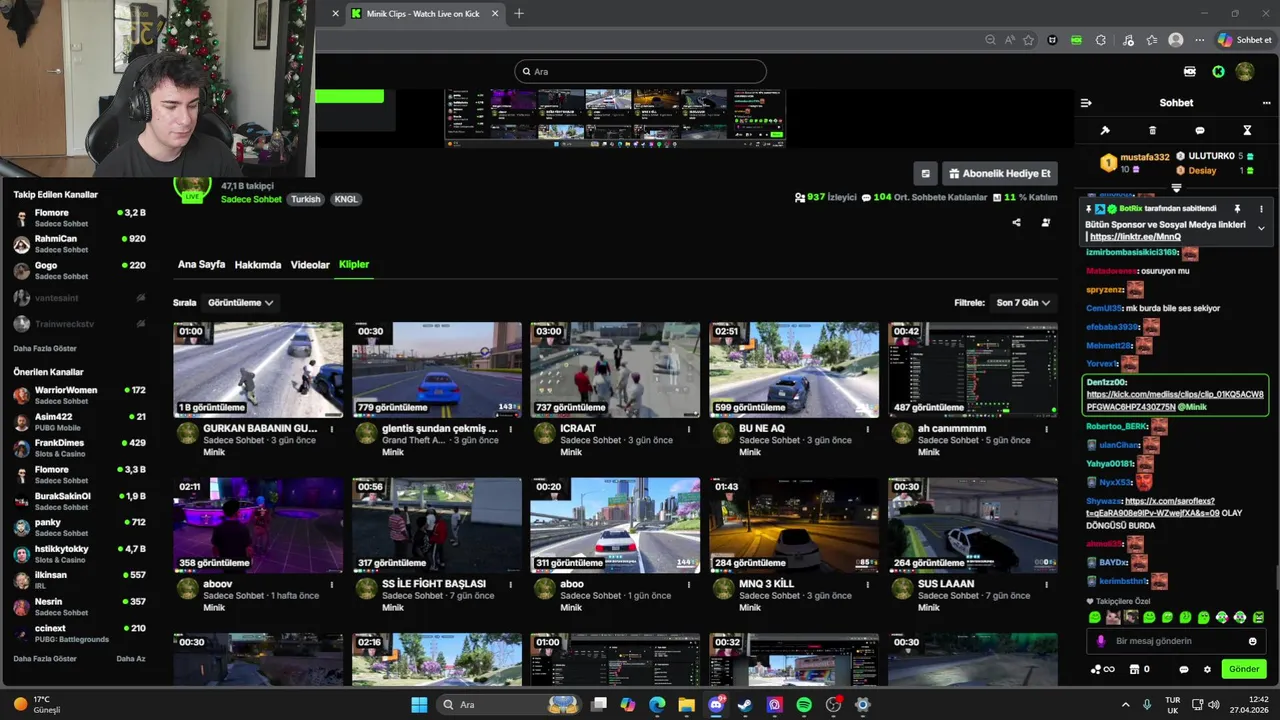
Task: Open Steam from the taskbar
Action: point(745,704)
